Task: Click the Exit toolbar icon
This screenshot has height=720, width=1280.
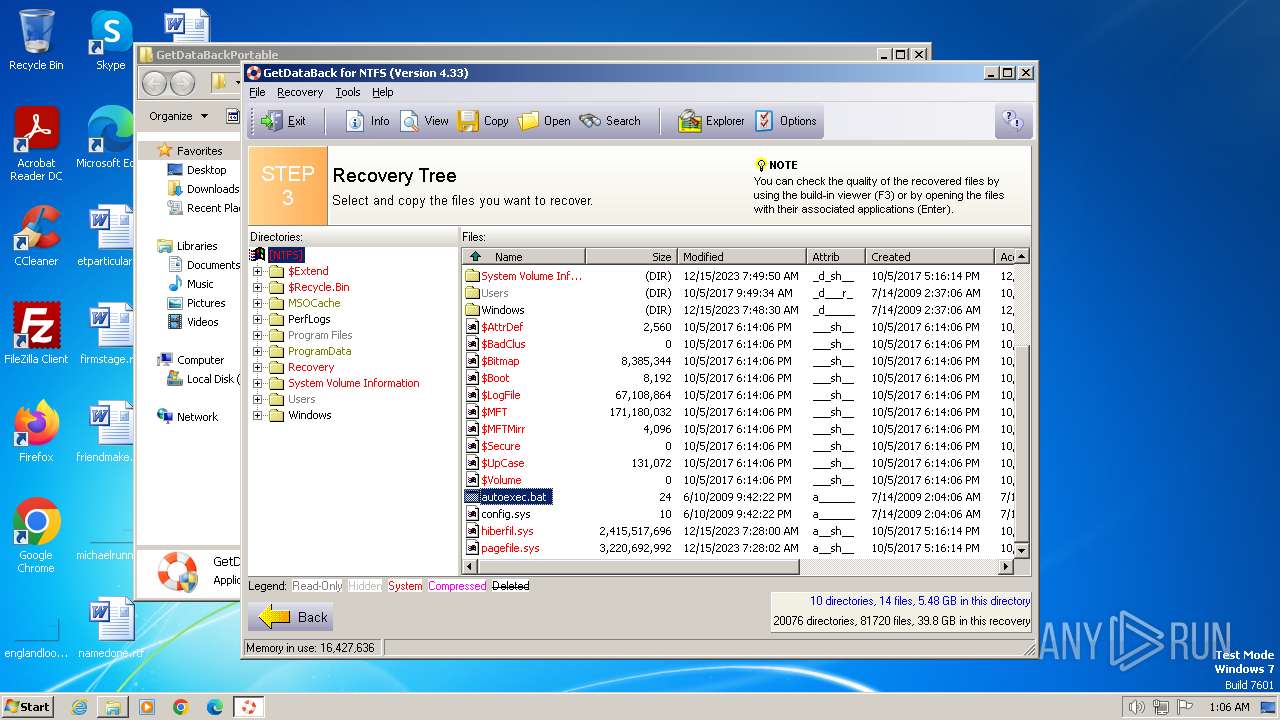Action: tap(283, 121)
